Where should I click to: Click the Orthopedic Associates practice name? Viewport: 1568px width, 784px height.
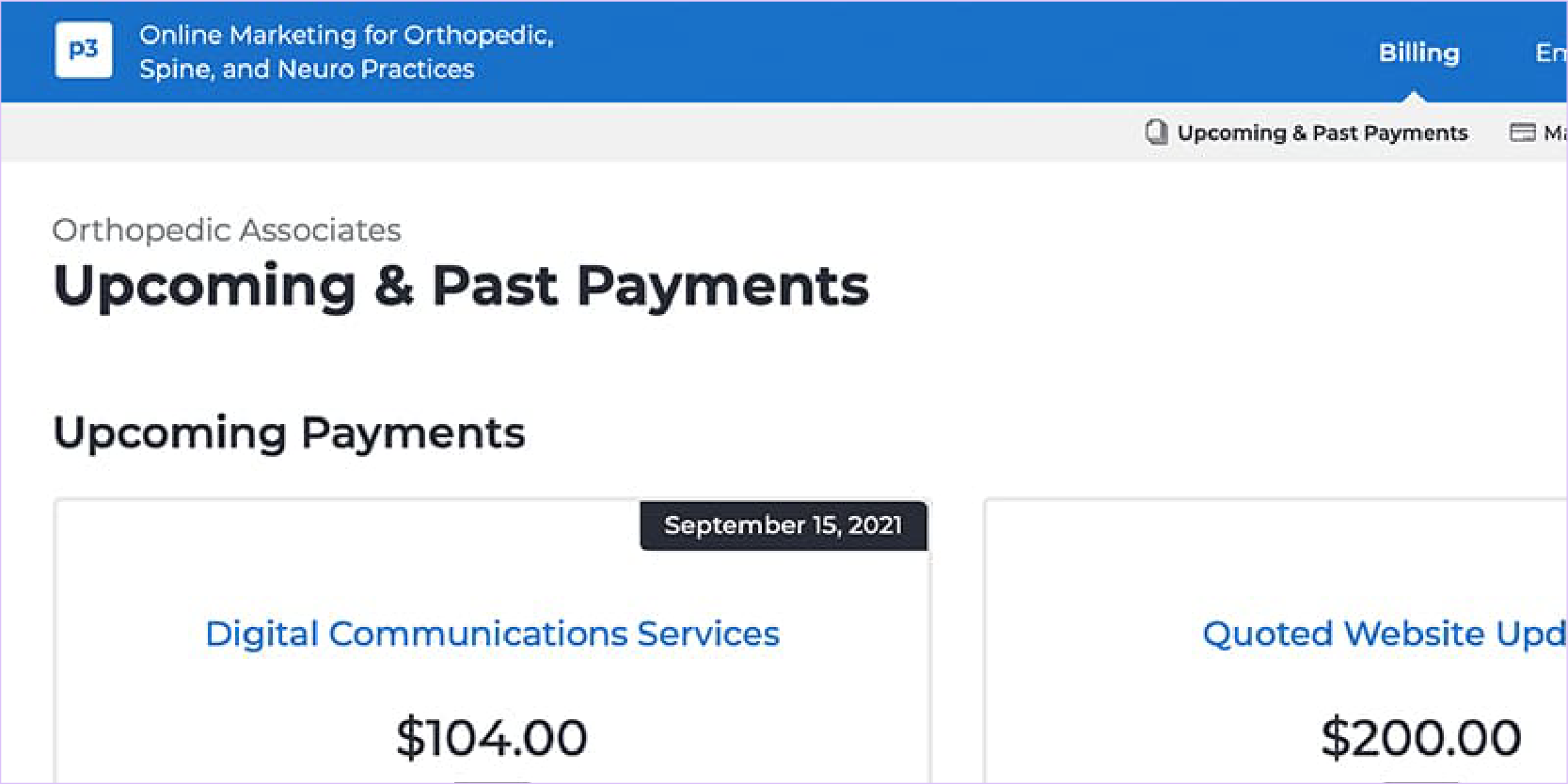(x=227, y=230)
